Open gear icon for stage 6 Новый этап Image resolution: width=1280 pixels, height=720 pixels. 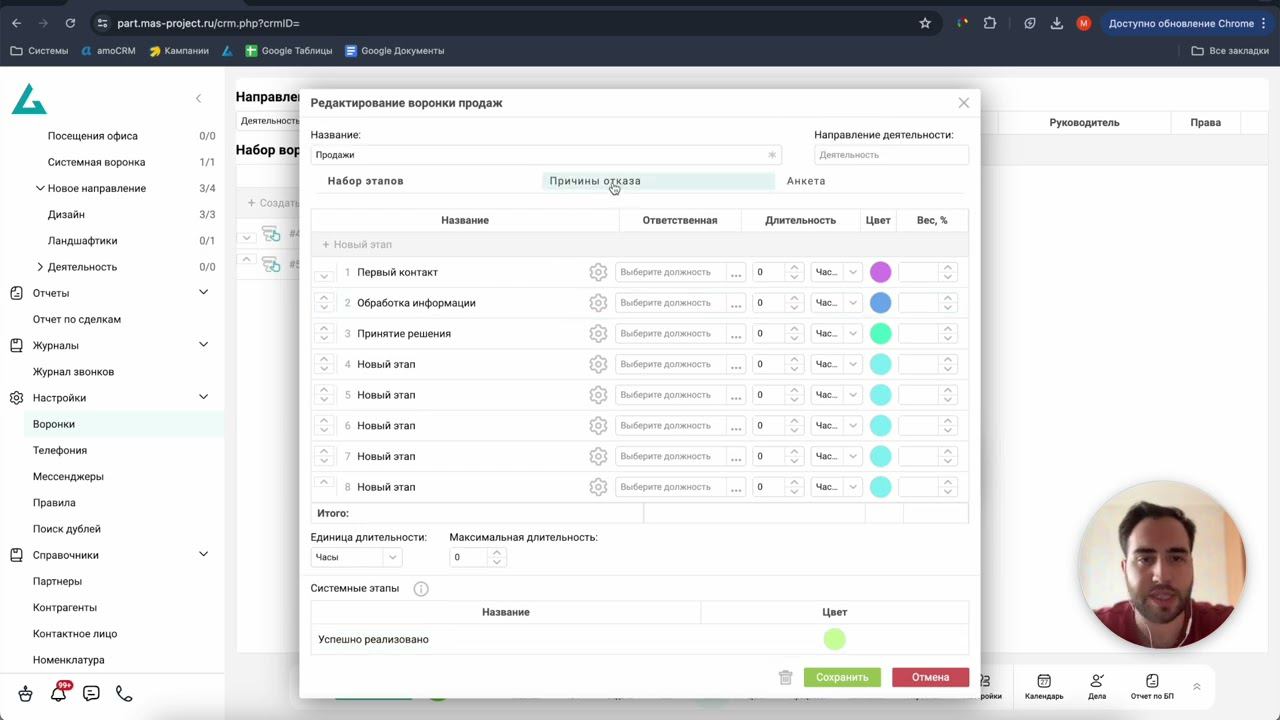coord(598,426)
